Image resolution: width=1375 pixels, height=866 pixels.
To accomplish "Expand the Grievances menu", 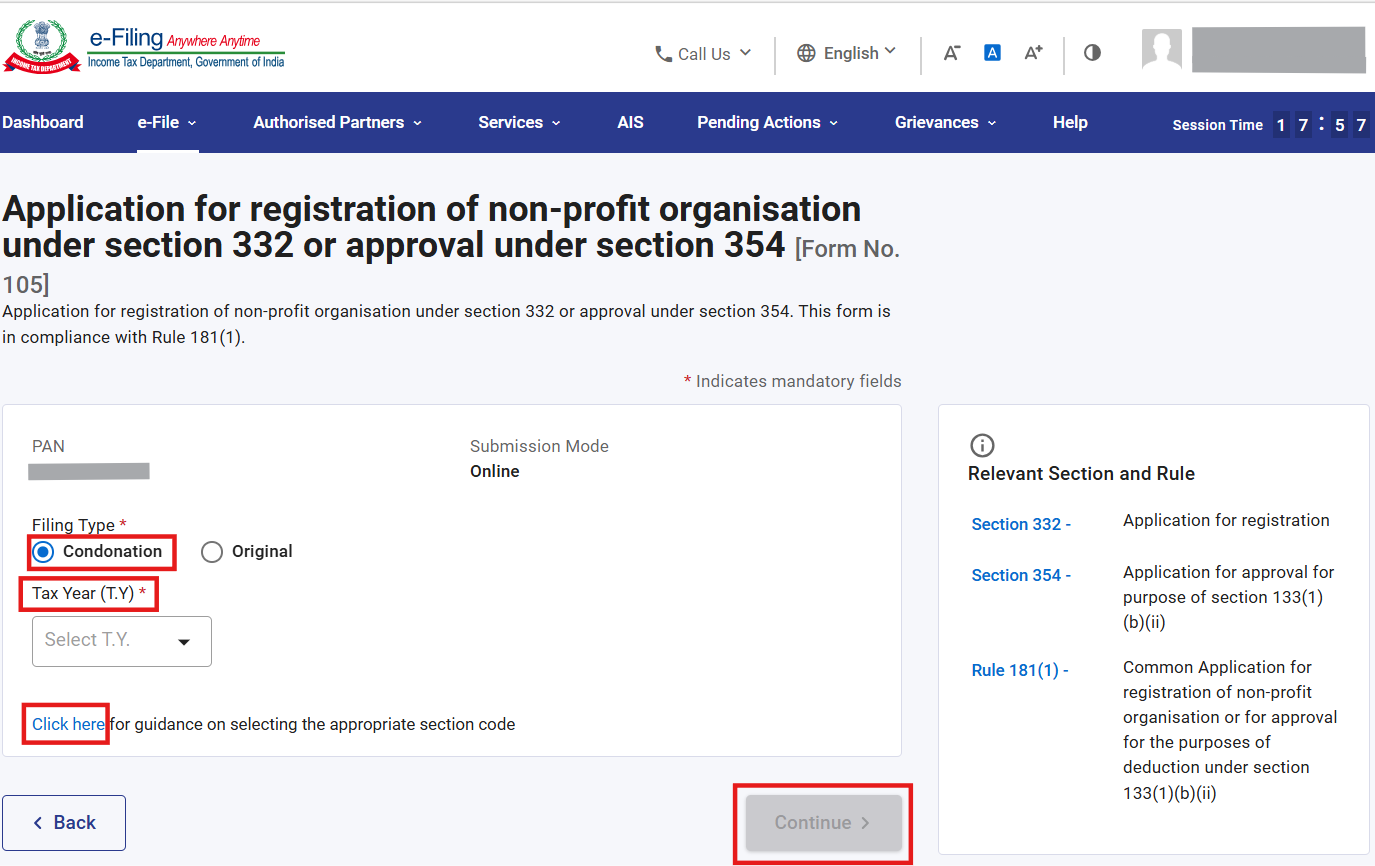I will 946,122.
